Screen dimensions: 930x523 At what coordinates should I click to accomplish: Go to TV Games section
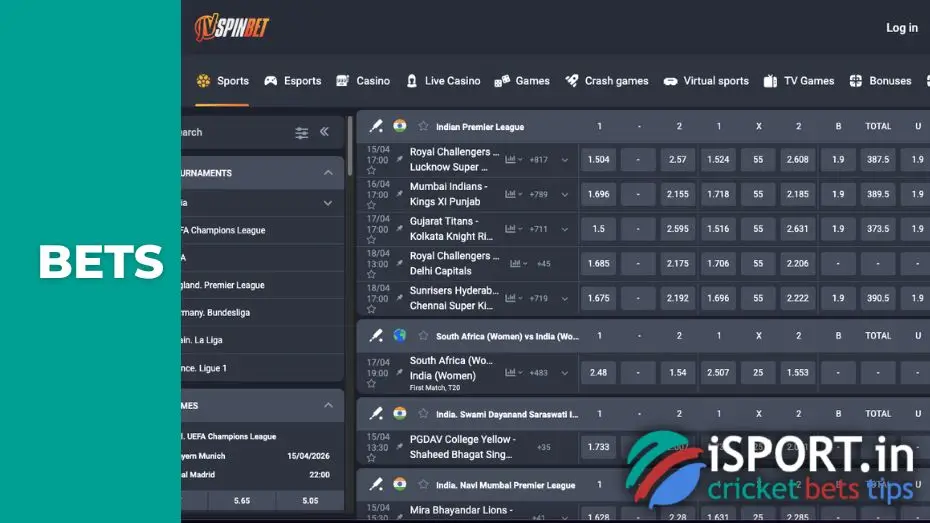[x=799, y=81]
